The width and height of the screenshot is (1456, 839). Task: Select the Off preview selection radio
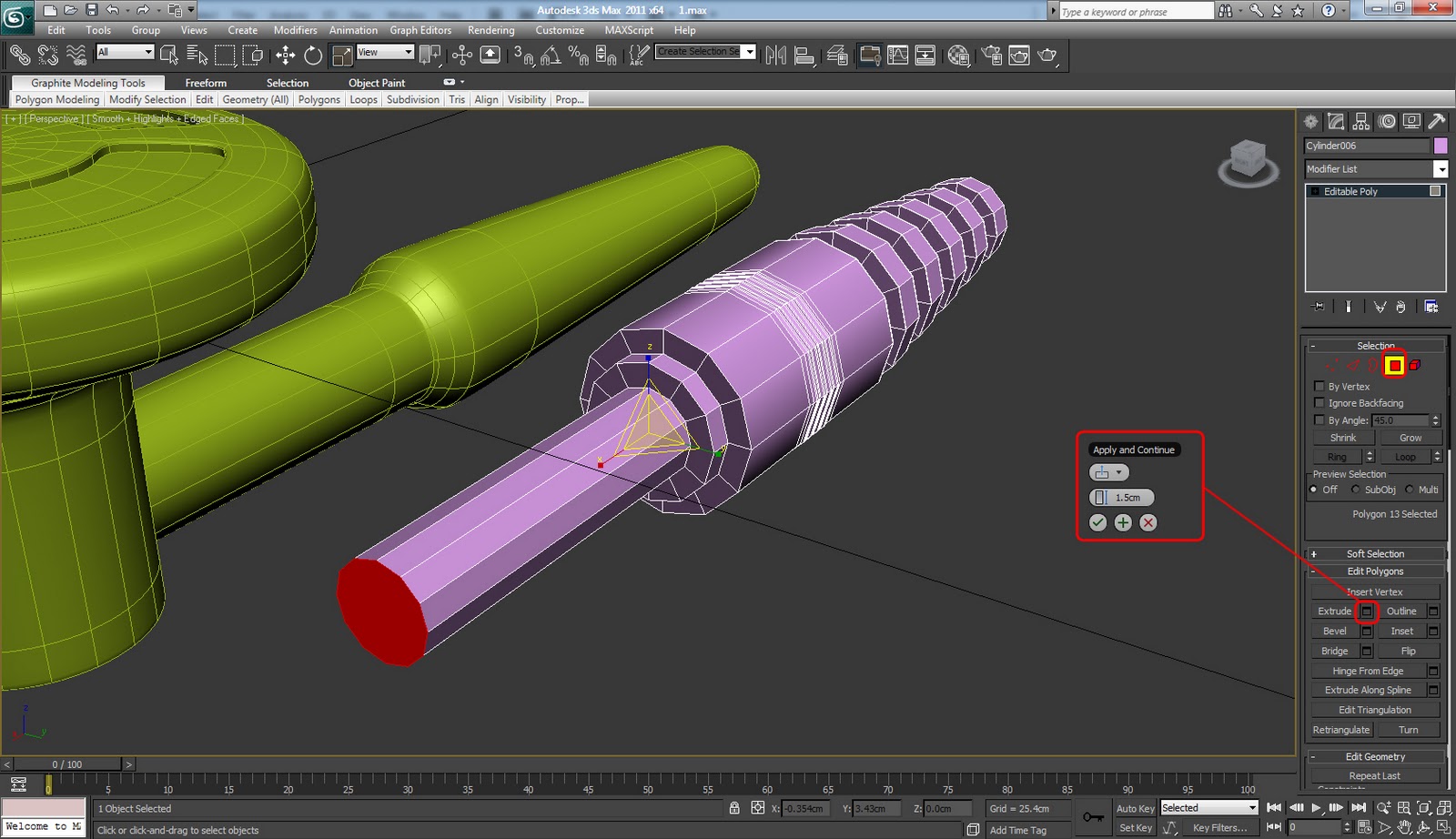1314,490
